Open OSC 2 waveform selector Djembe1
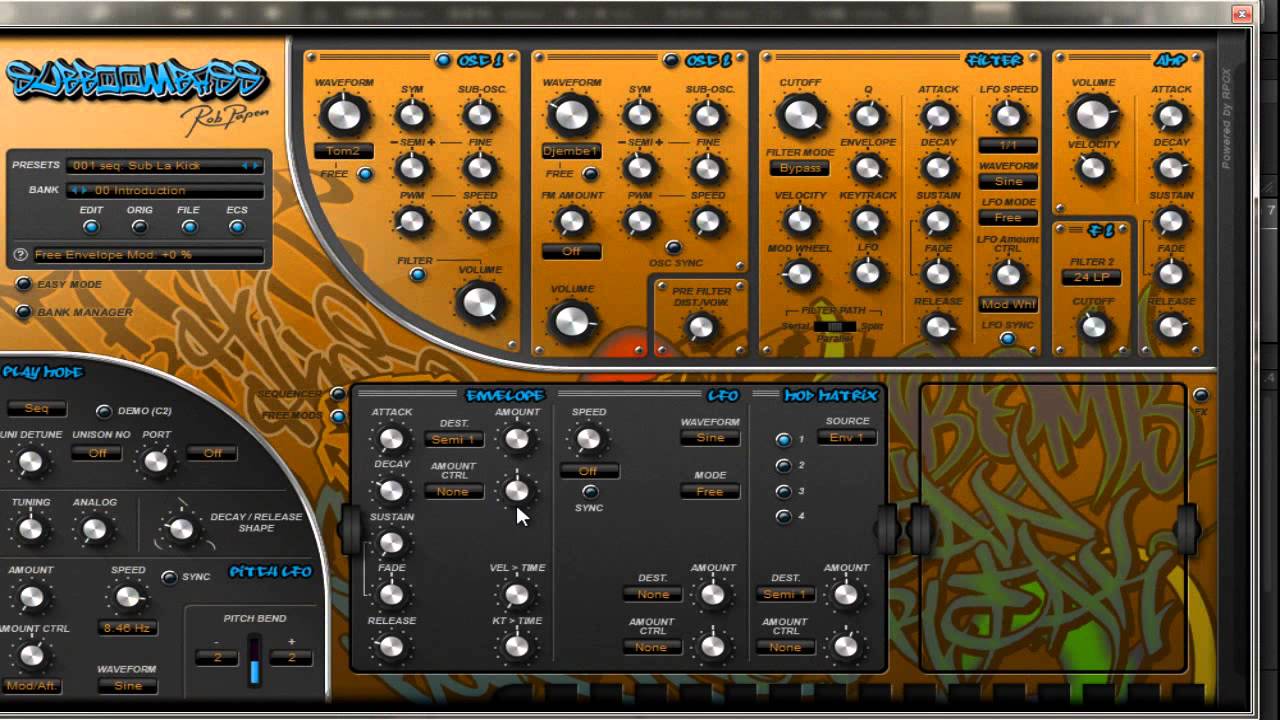Screen dimensions: 1280x720 click(571, 151)
